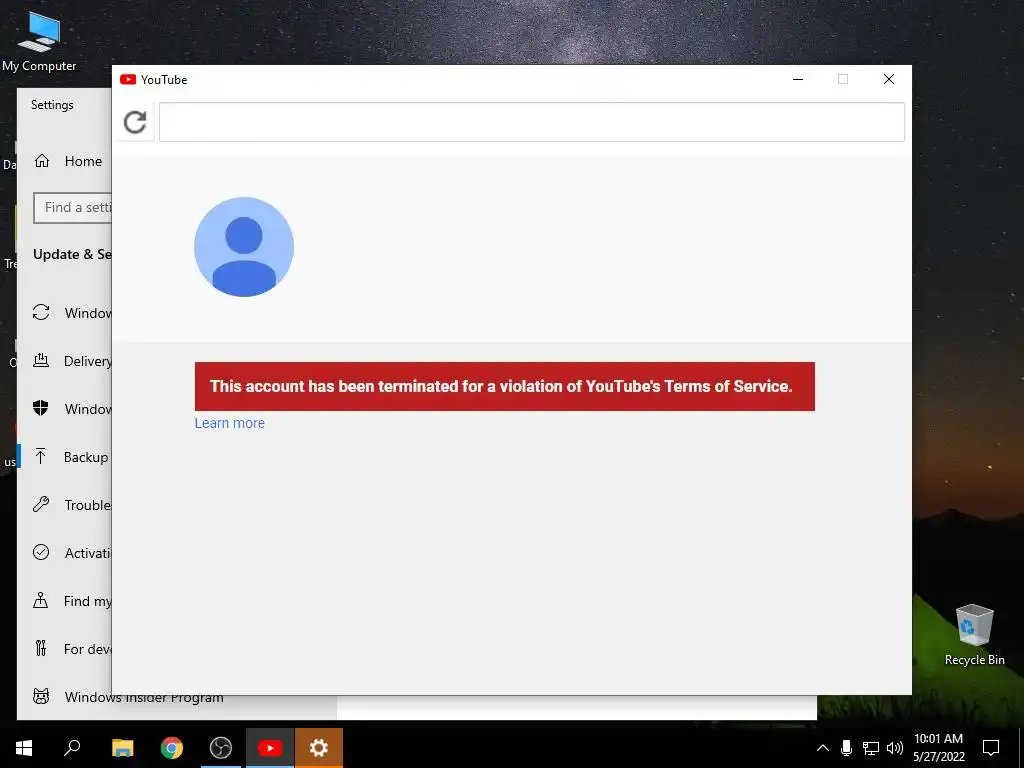Reload the YouTube page with refresh icon
The height and width of the screenshot is (768, 1024).
coord(135,122)
